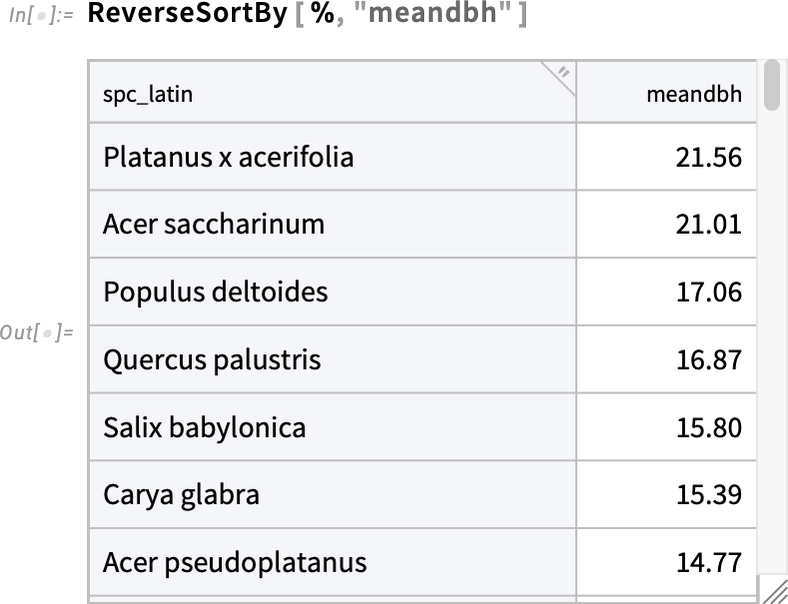Click the In[] input cell label
Image resolution: width=788 pixels, height=604 pixels.
tap(41, 15)
